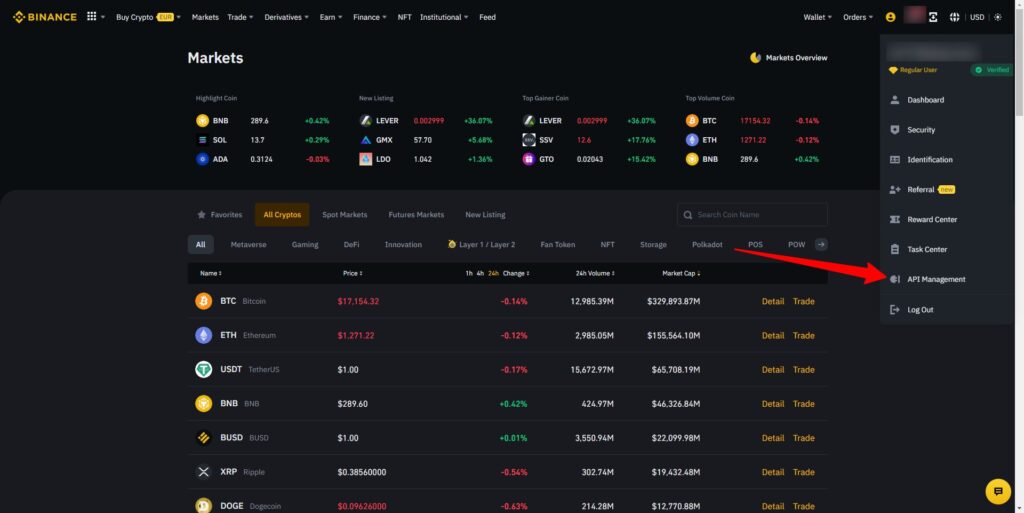Switch to the New Listing tab
The height and width of the screenshot is (513, 1024).
click(485, 215)
